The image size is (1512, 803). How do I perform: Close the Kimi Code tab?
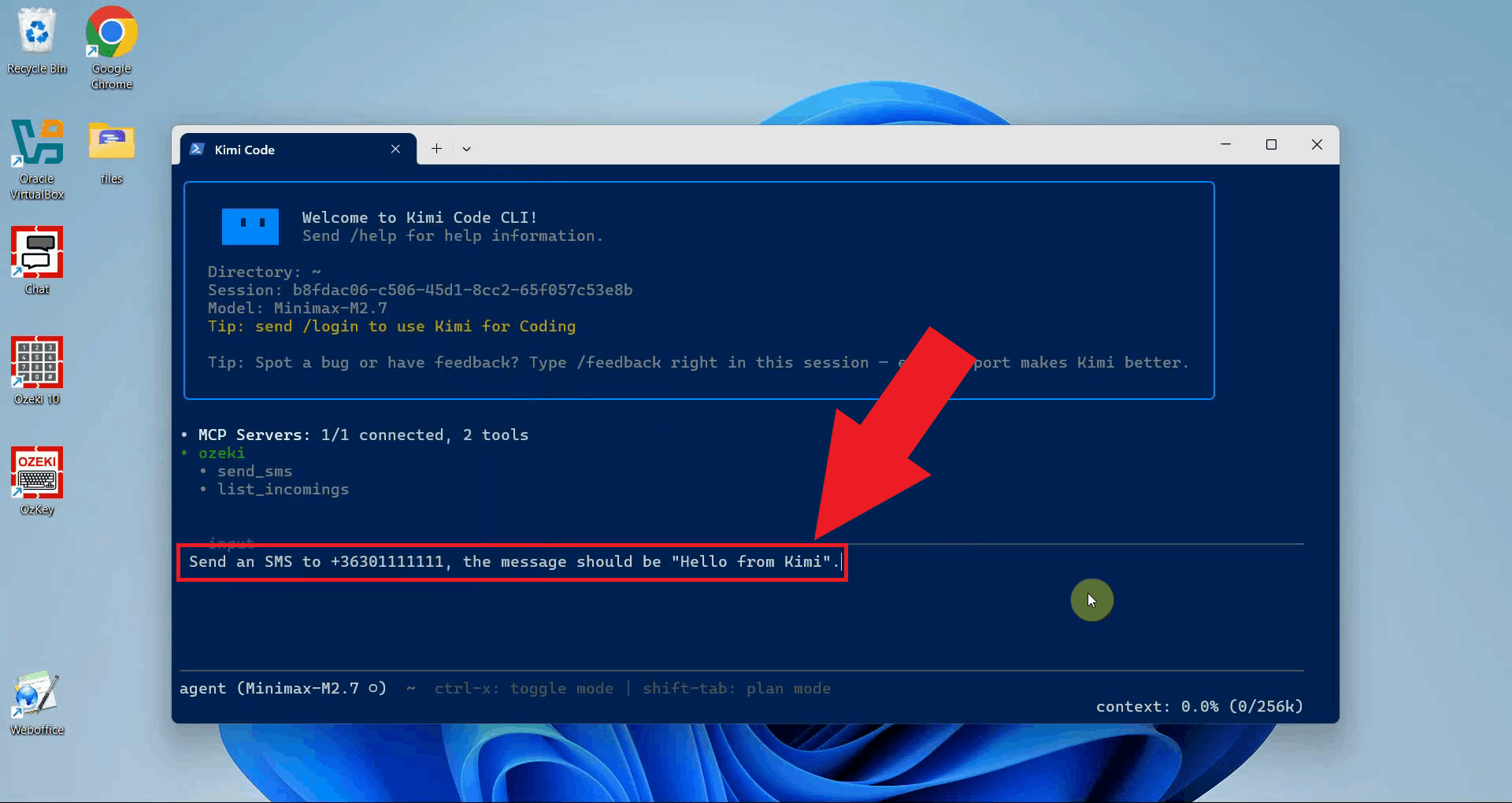(x=395, y=150)
